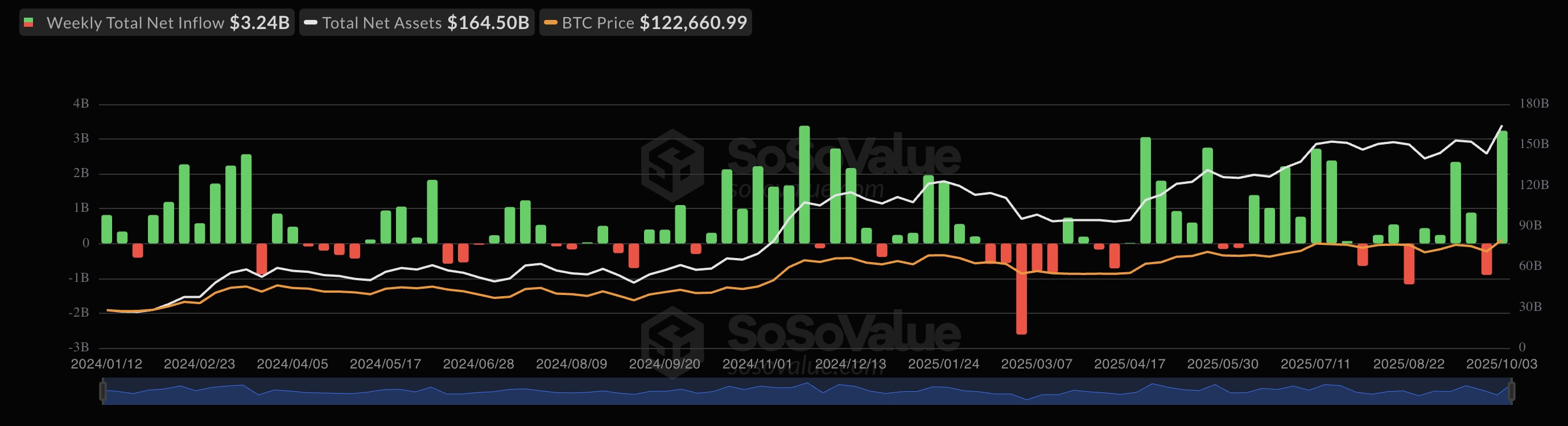The width and height of the screenshot is (1568, 426).
Task: Click the lower SoSoValue logo watermark
Action: coord(672,339)
